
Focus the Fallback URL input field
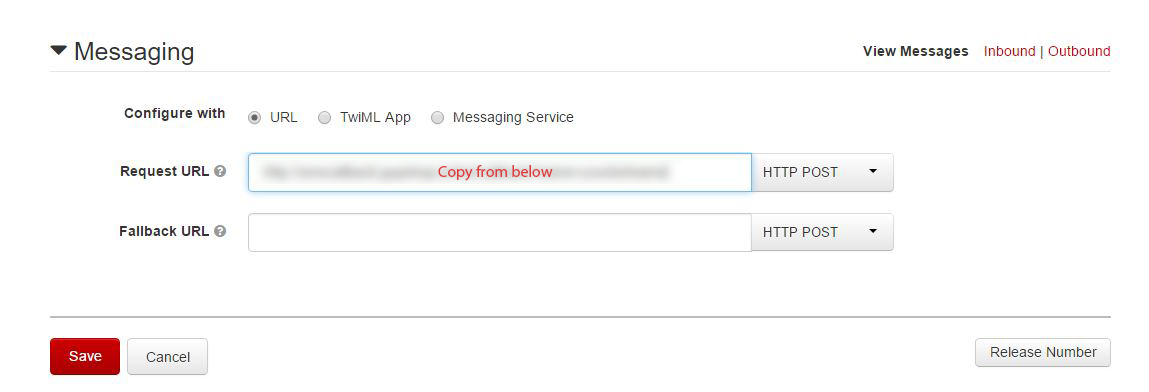(500, 232)
